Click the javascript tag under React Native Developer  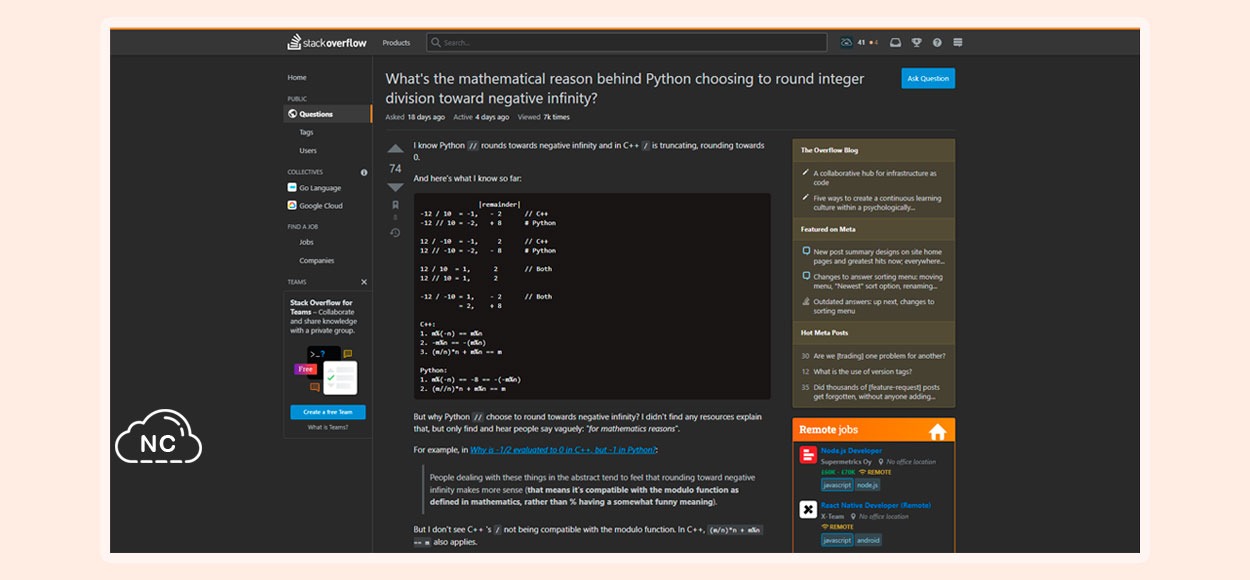coord(837,540)
